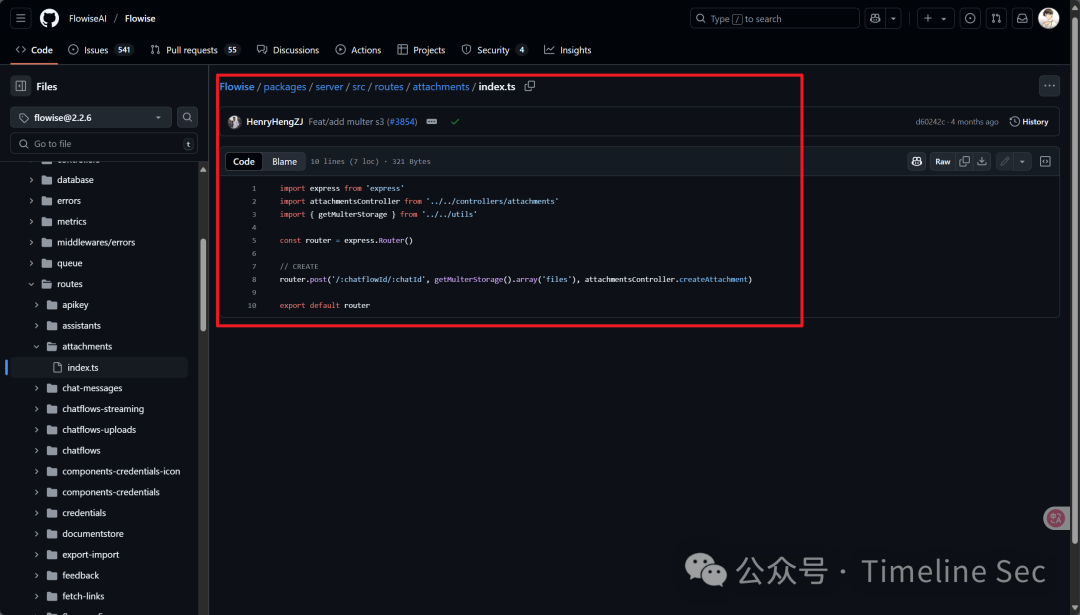Switch to the Code tab
Viewport: 1080px width, 615px height.
point(34,50)
